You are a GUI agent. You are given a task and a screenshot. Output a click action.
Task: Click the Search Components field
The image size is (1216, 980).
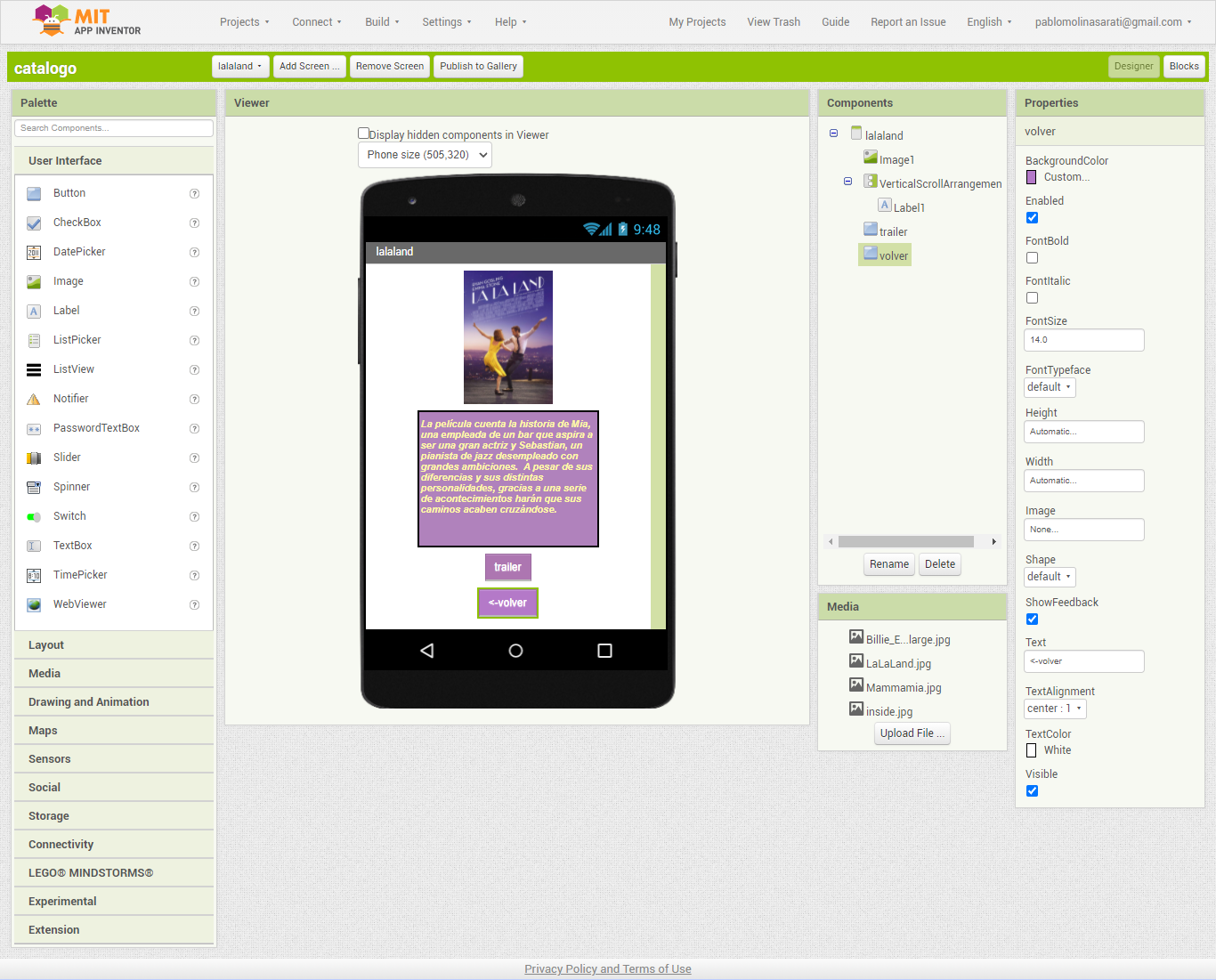click(x=114, y=128)
